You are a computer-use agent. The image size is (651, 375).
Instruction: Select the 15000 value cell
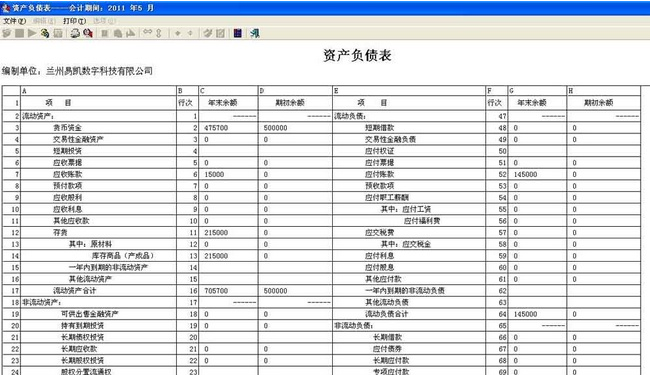coord(228,174)
